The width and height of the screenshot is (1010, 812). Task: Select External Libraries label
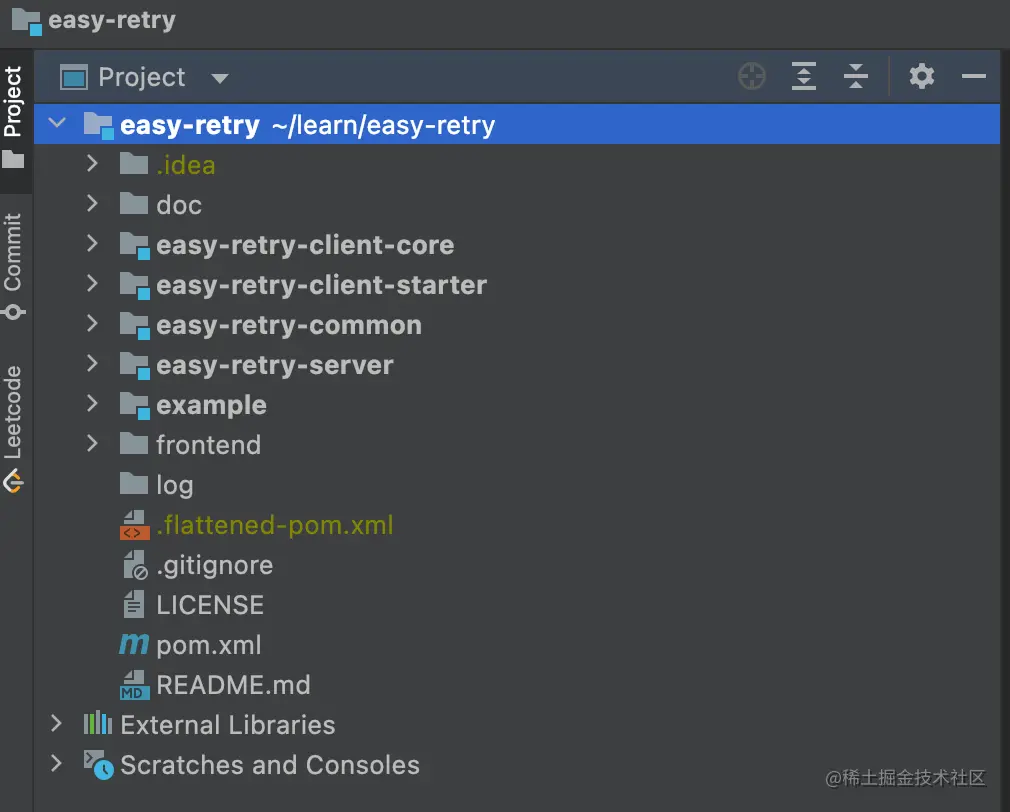tap(228, 725)
